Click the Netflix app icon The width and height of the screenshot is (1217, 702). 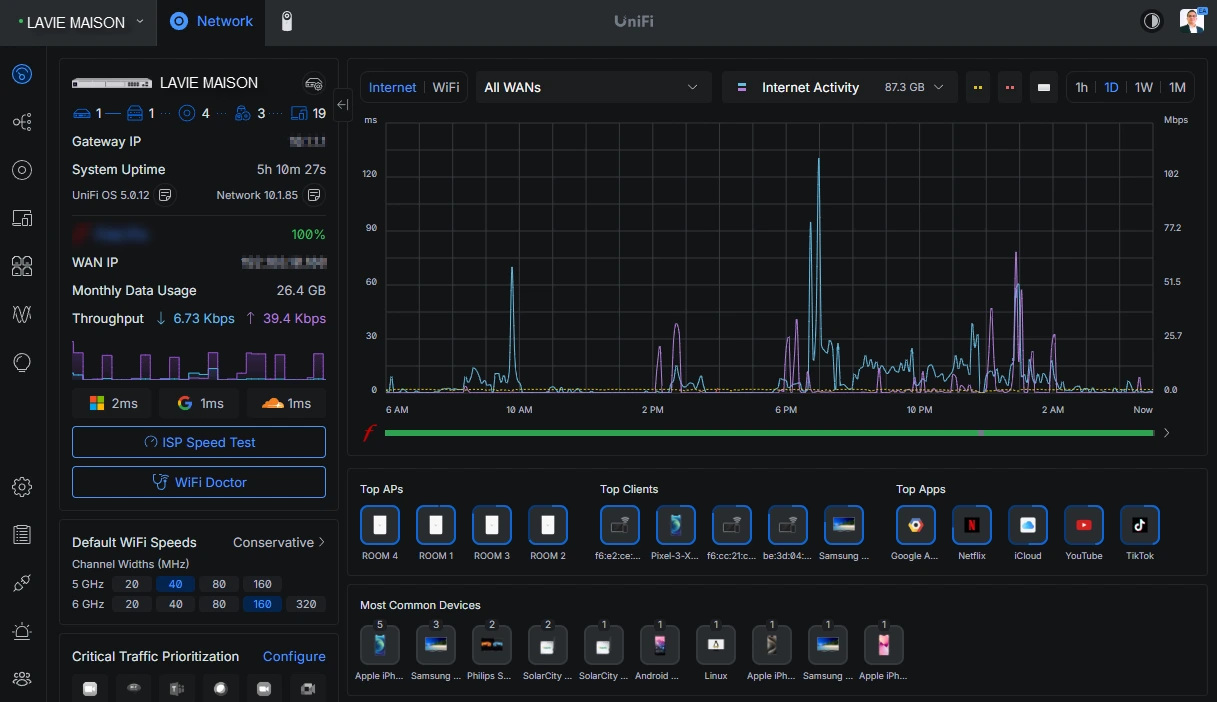click(x=971, y=525)
